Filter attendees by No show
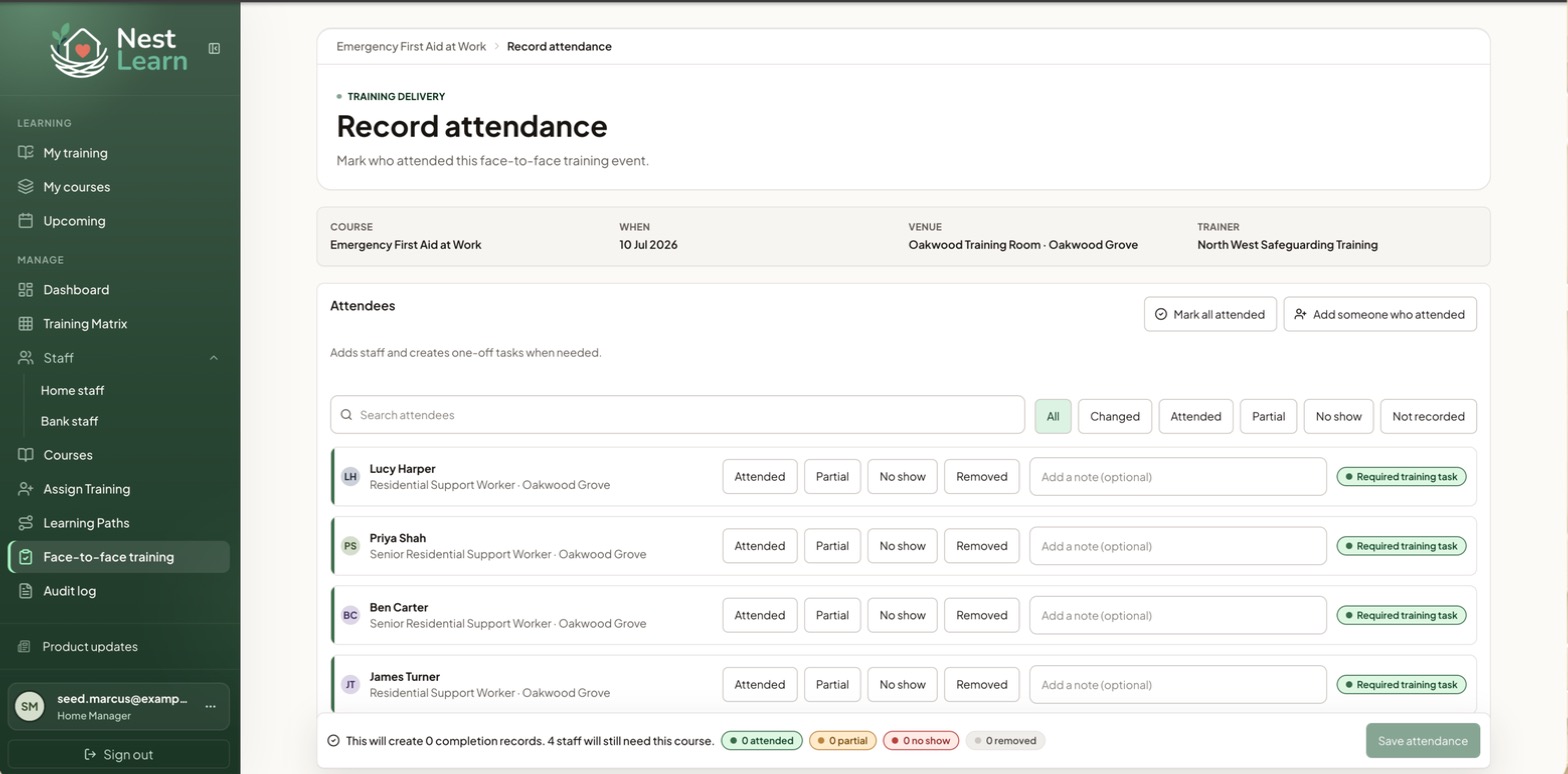The width and height of the screenshot is (1568, 774). point(1339,416)
